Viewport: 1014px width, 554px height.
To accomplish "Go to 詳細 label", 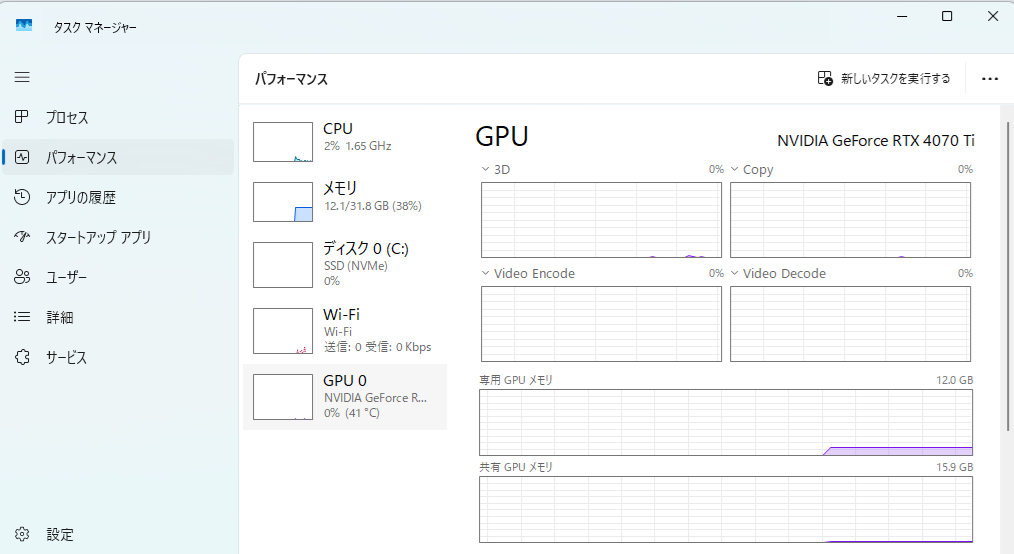I will pyautogui.click(x=59, y=317).
